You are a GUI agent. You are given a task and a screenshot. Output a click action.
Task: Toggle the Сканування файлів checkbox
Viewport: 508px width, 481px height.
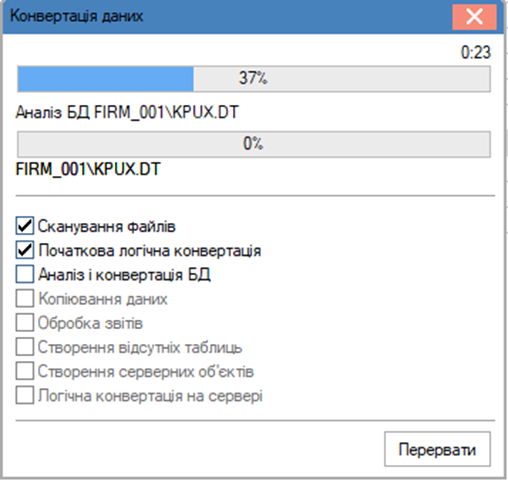25,226
